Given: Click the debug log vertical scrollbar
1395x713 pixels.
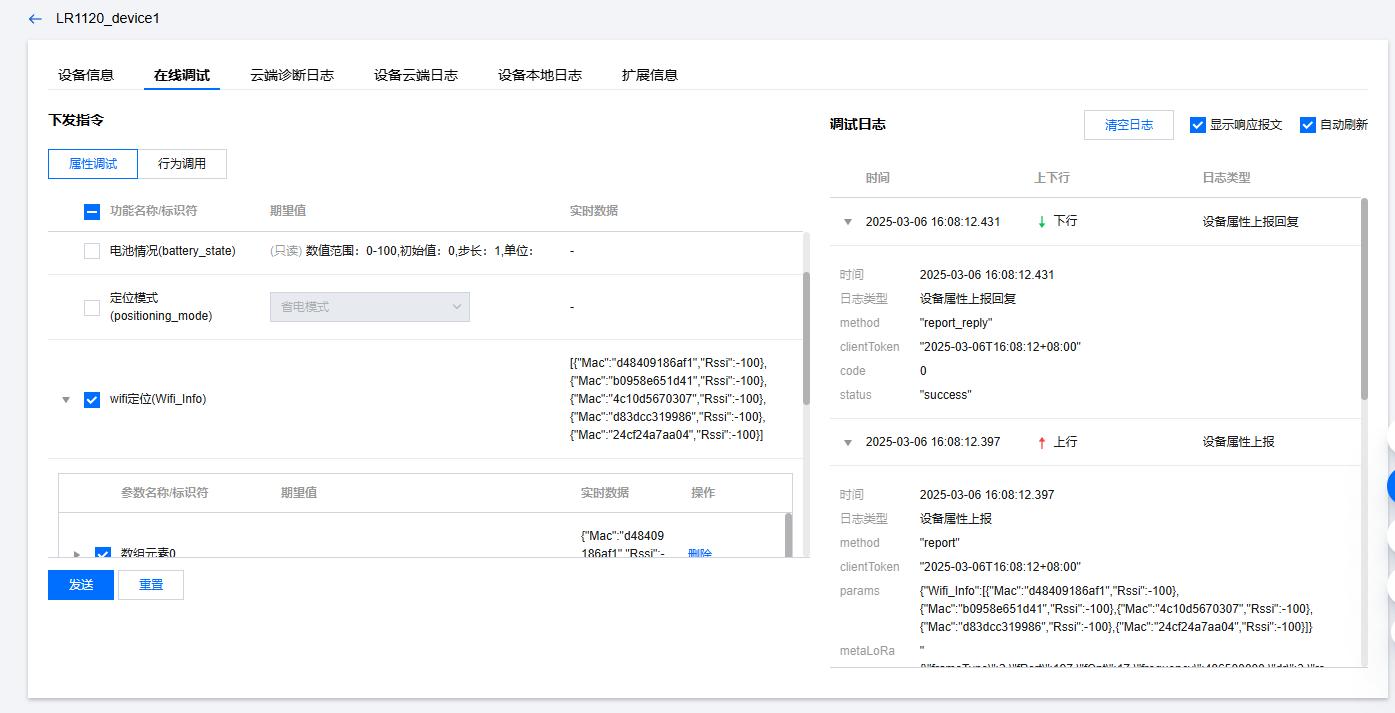Looking at the screenshot, I should coord(1364,298).
